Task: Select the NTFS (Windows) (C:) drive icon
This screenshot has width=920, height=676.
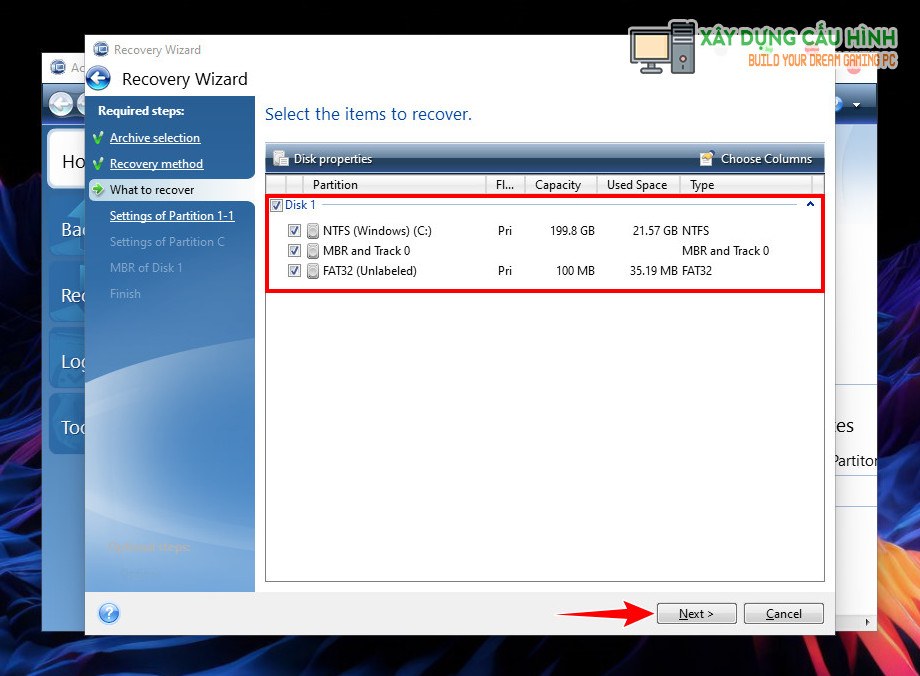Action: tap(313, 231)
